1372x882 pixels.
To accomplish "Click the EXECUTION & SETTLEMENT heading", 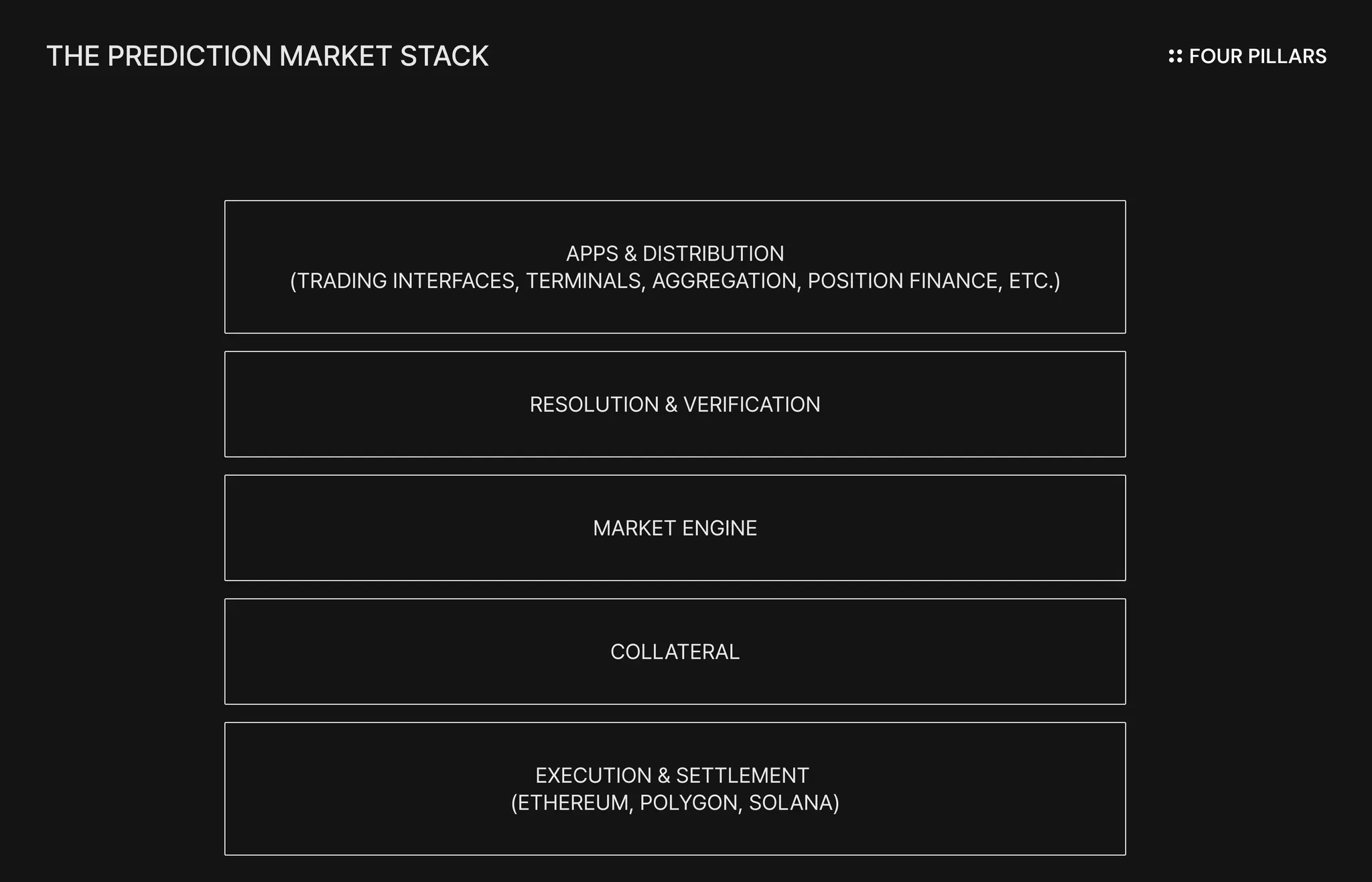I will 672,775.
